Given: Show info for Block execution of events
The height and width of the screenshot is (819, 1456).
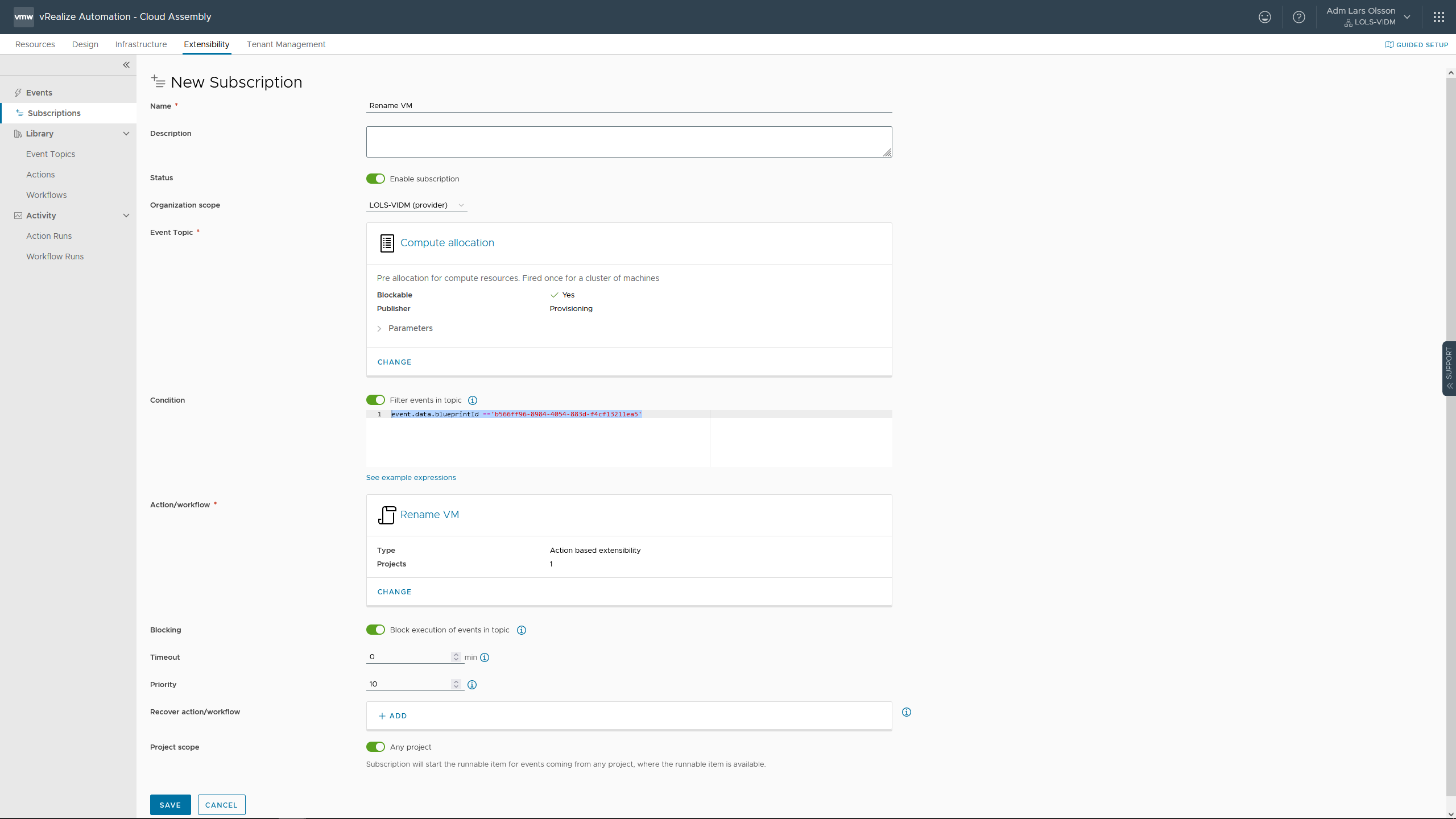Looking at the screenshot, I should [521, 630].
